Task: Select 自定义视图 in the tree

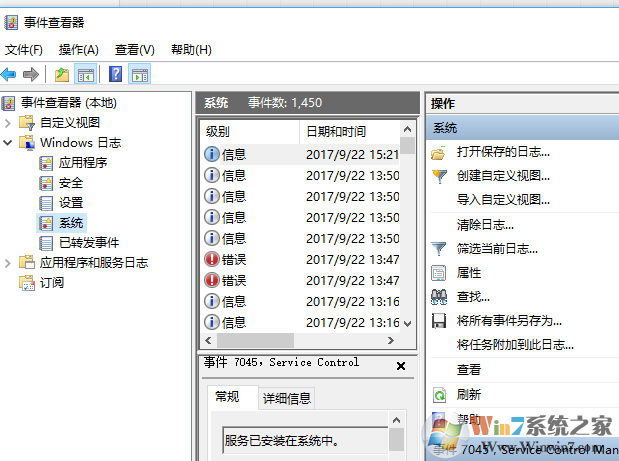Action: [70, 123]
